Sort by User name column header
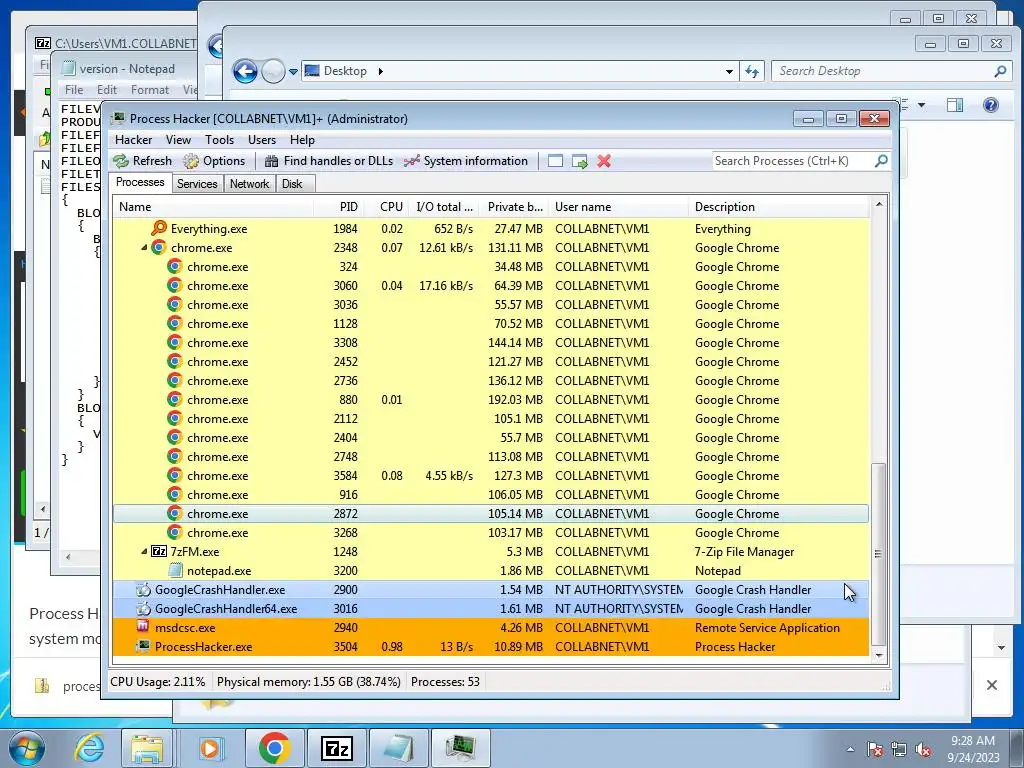This screenshot has width=1024, height=768. pos(618,206)
